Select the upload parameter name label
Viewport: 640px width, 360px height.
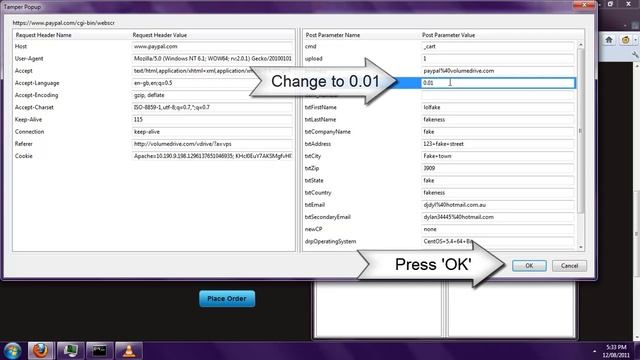pyautogui.click(x=313, y=59)
